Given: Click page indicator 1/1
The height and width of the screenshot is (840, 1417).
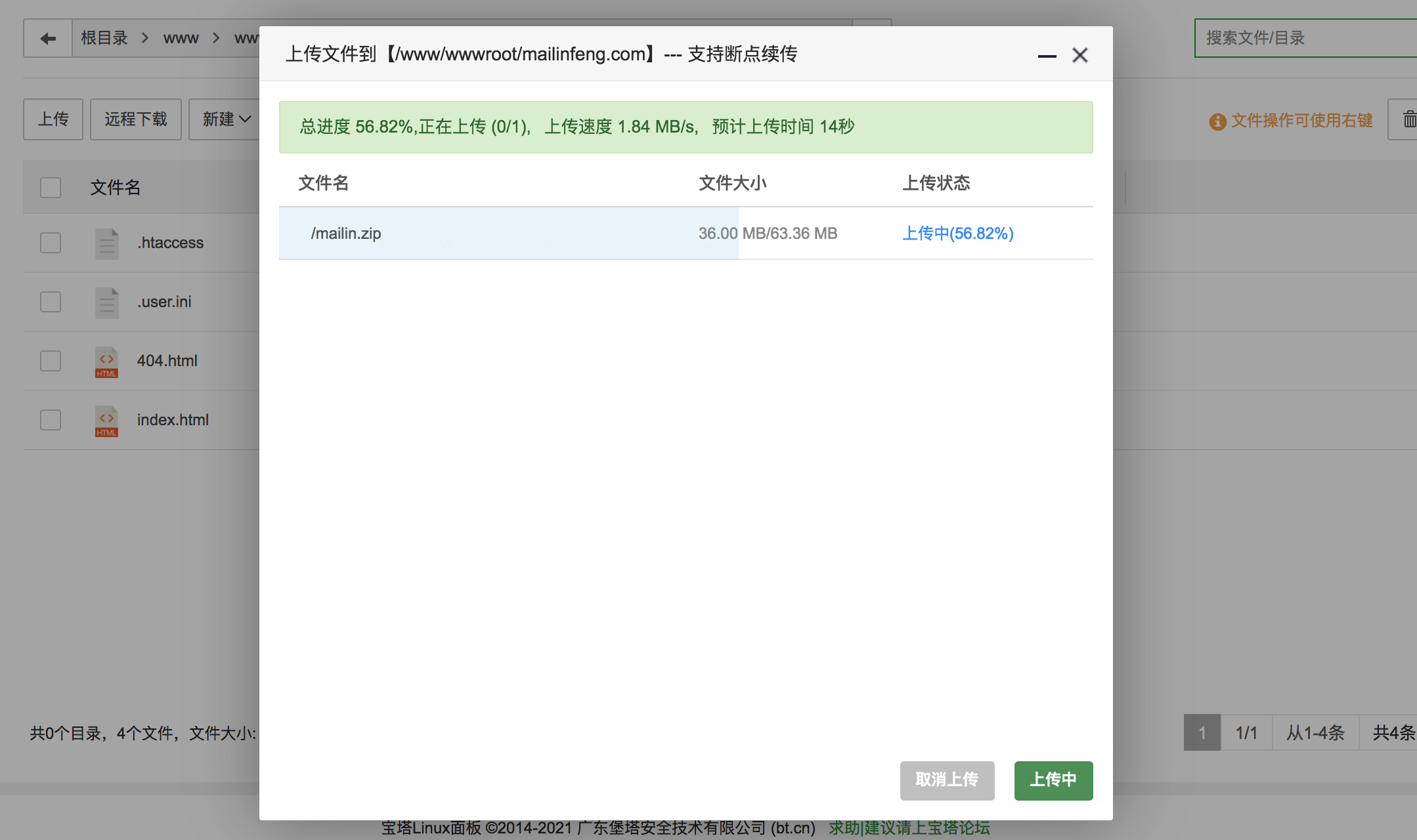Looking at the screenshot, I should [1246, 732].
